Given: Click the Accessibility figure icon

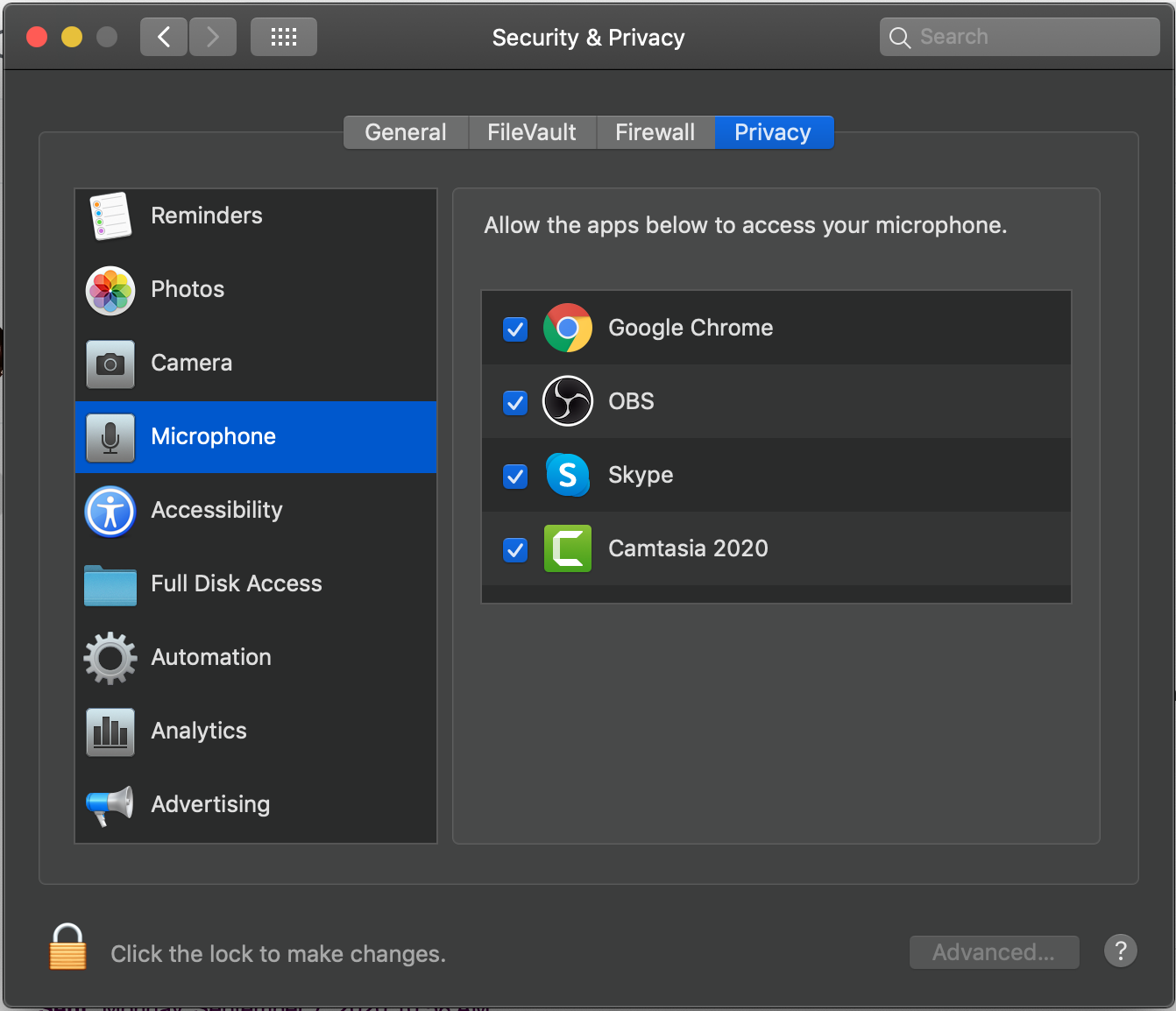Looking at the screenshot, I should coord(110,511).
